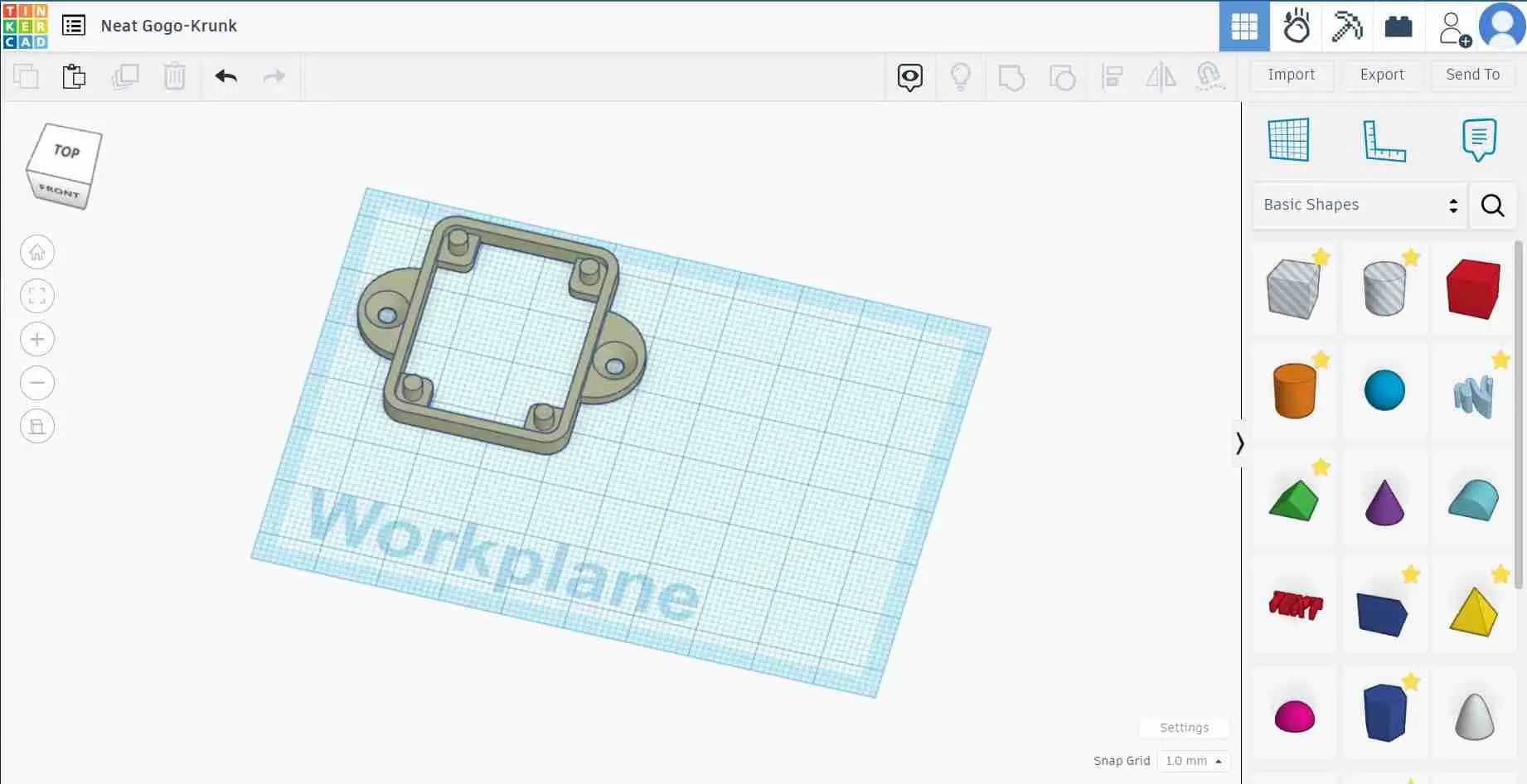Click the Copy toolbar icon
Image resolution: width=1527 pixels, height=784 pixels.
26,76
